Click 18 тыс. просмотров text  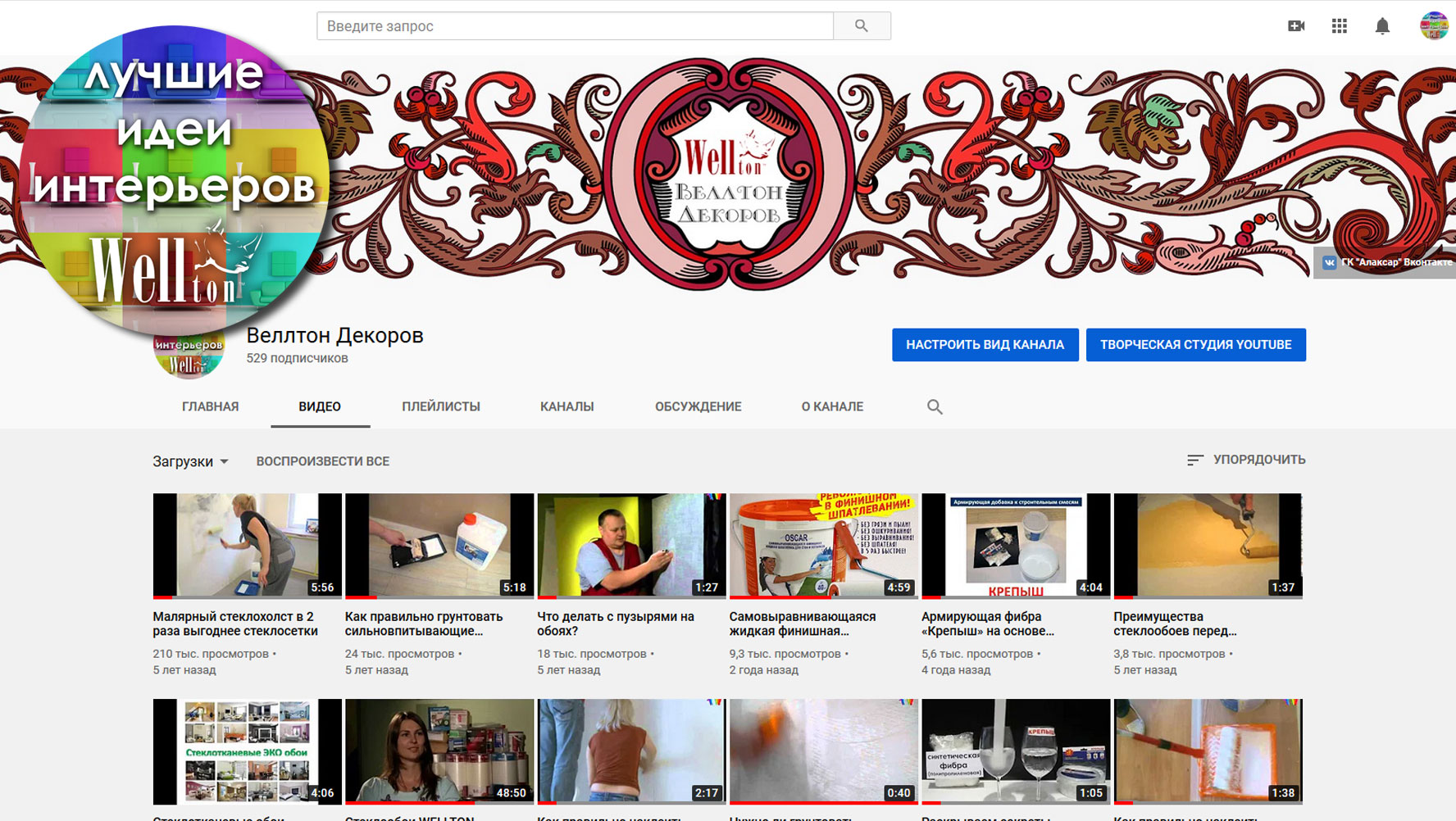pos(592,654)
